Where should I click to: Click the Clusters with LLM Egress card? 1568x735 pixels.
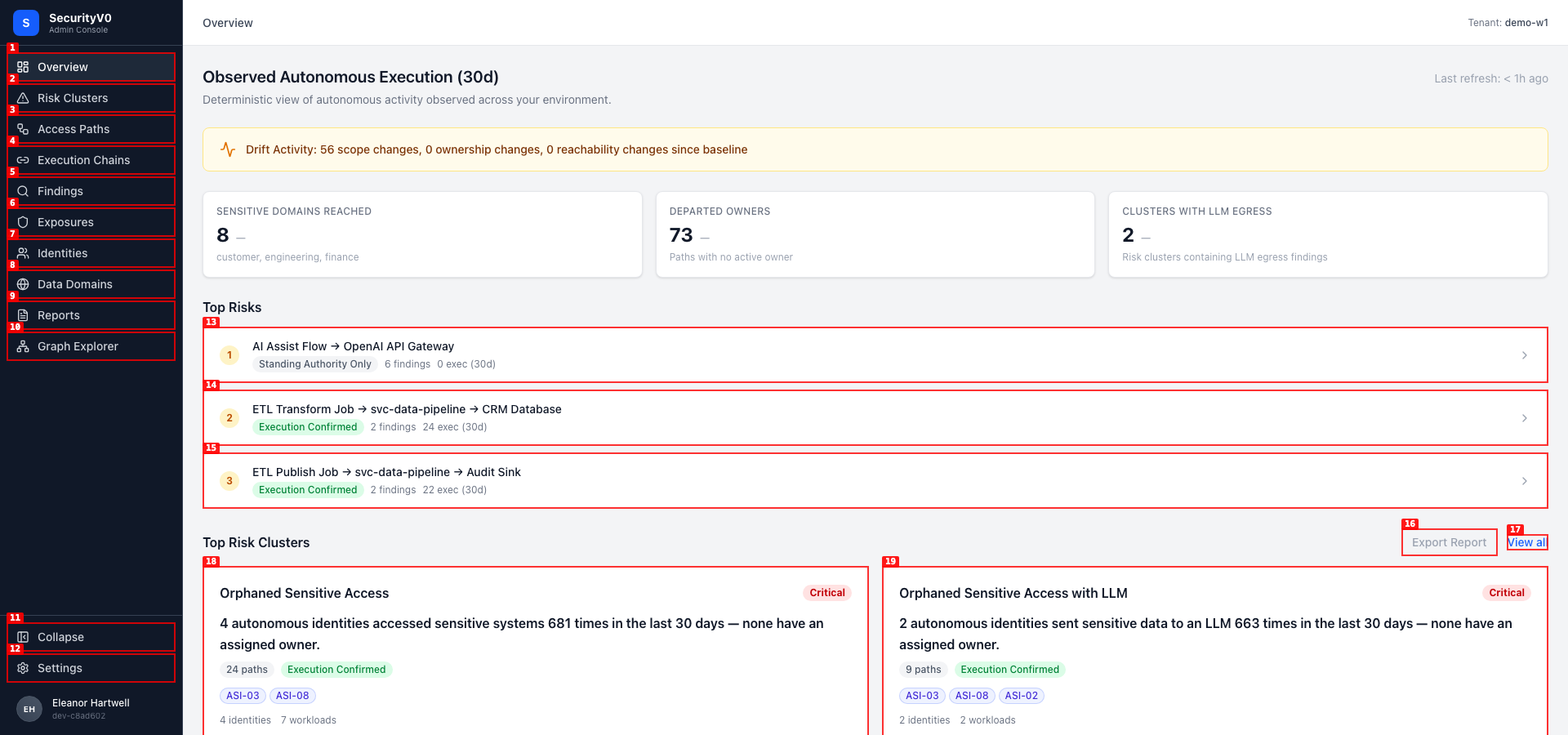click(x=1328, y=234)
